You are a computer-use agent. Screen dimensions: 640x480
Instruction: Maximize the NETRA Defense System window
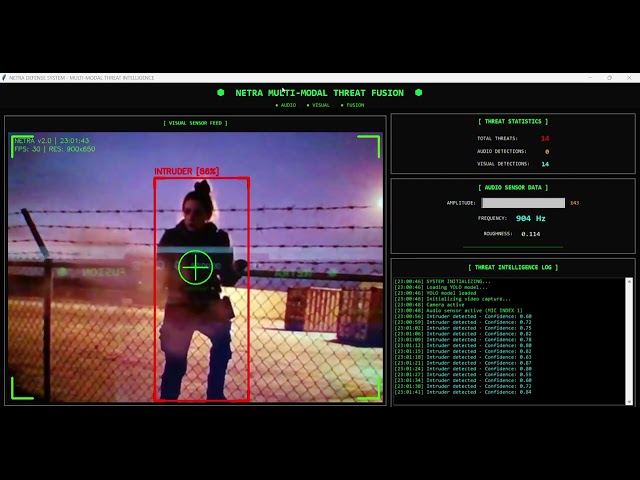(609, 78)
